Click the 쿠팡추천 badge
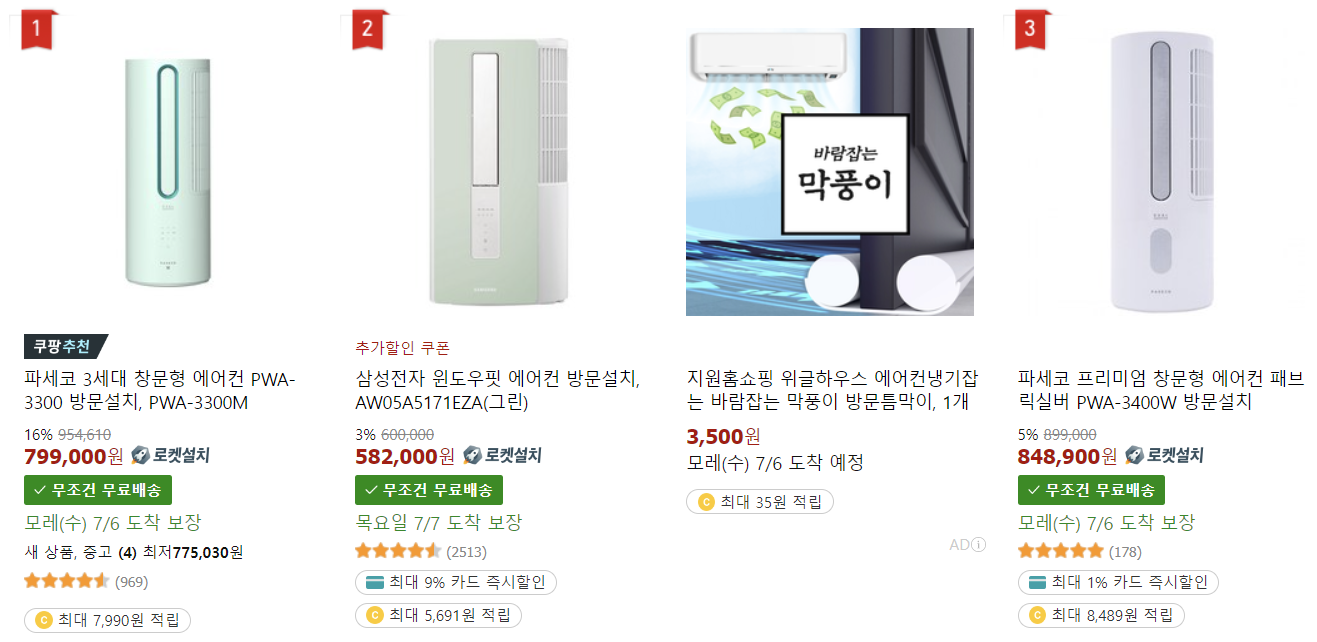Viewport: 1317px width, 642px height. [64, 347]
